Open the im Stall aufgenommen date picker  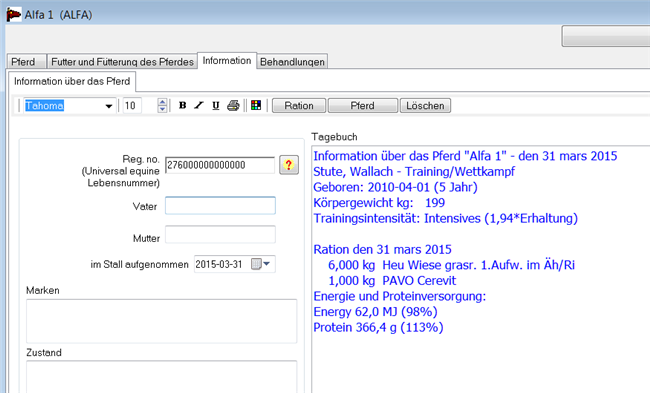(x=261, y=264)
